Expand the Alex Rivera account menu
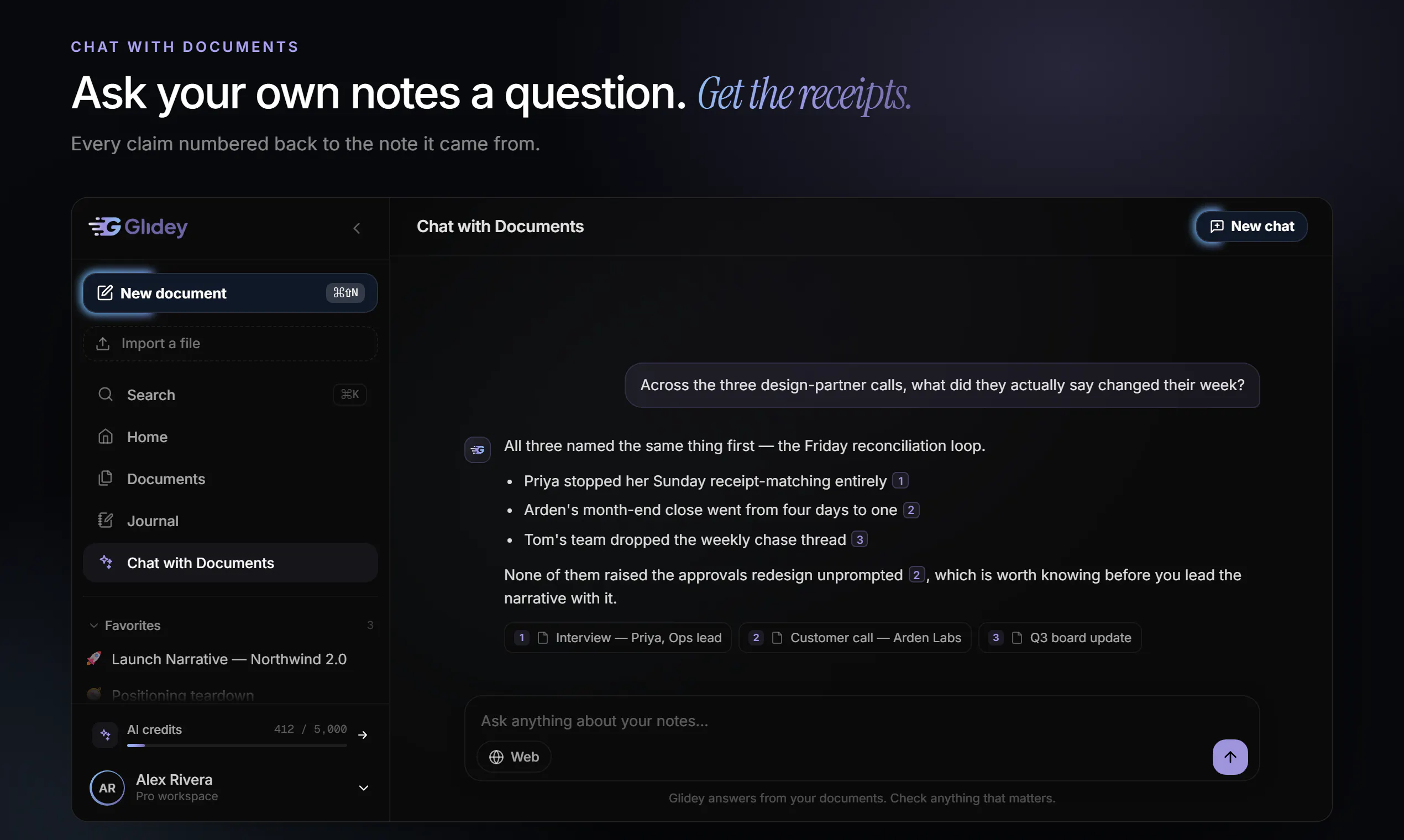The height and width of the screenshot is (840, 1404). [364, 788]
